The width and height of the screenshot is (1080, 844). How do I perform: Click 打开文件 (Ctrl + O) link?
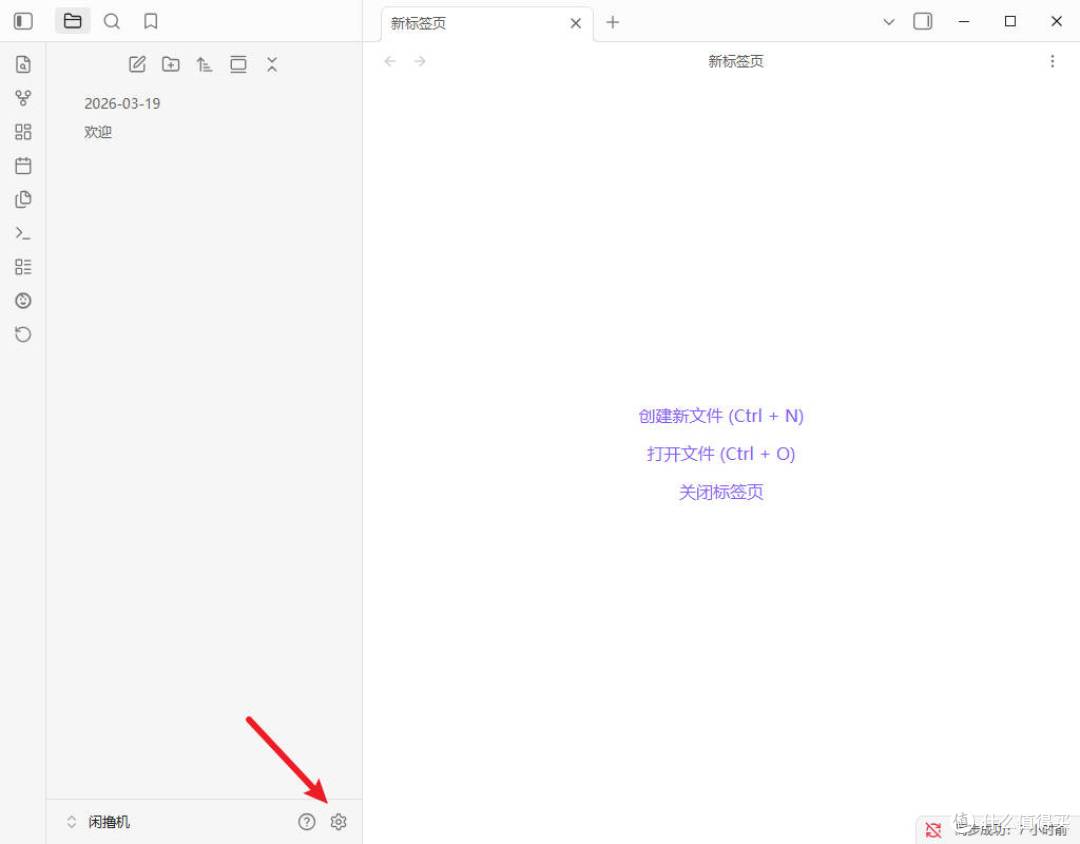point(721,454)
